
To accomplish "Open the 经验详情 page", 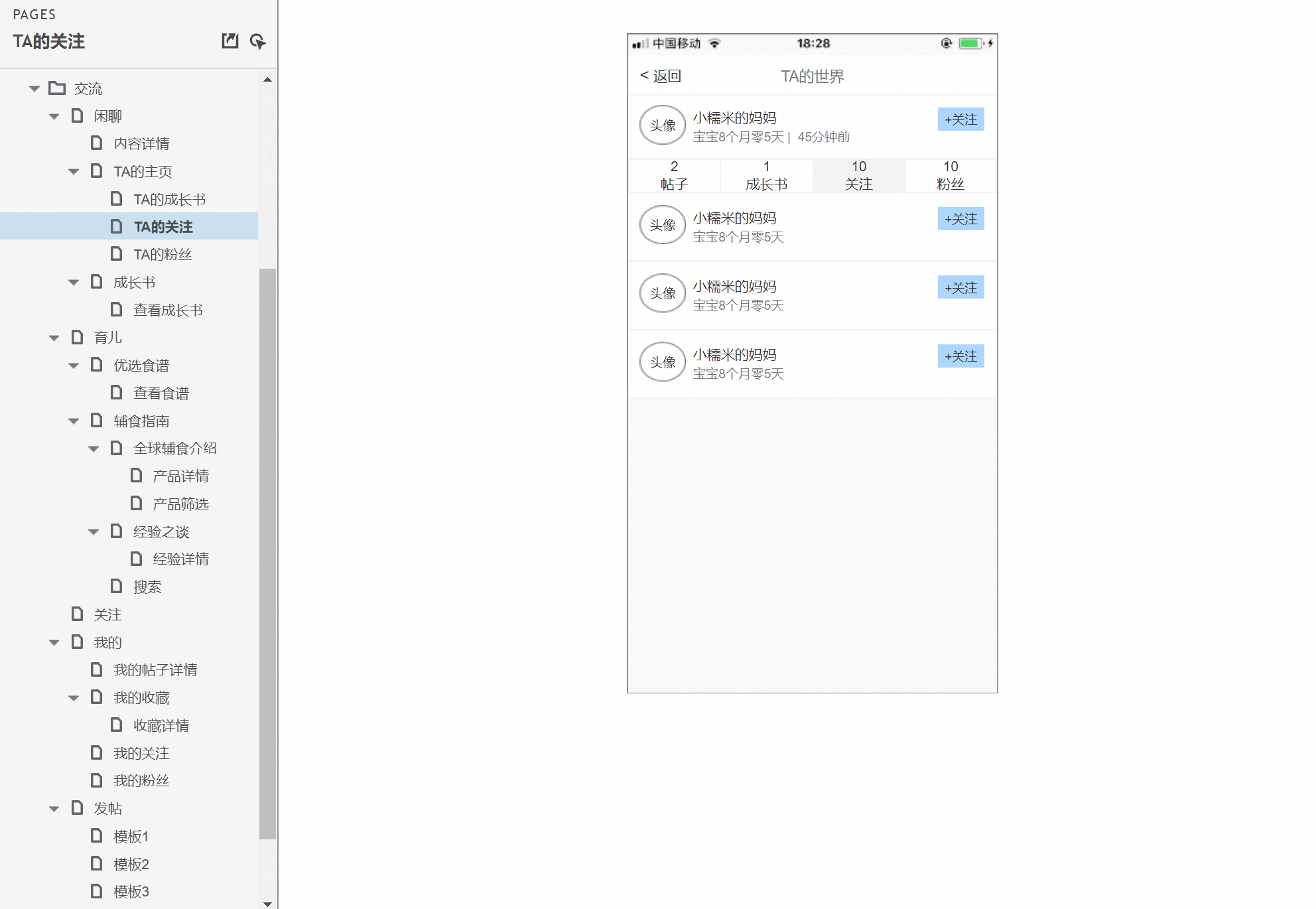I will [x=180, y=559].
